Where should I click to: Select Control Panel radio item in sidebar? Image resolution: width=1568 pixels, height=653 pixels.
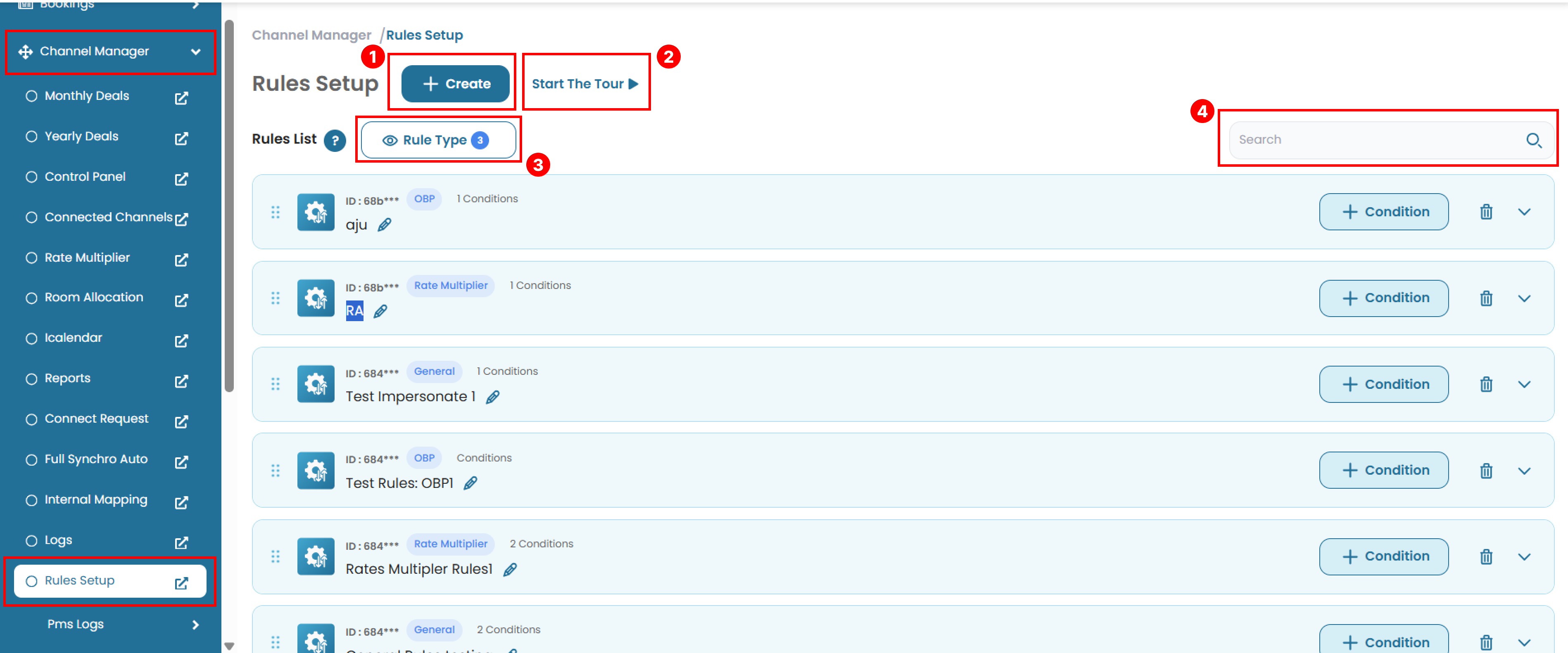point(32,177)
